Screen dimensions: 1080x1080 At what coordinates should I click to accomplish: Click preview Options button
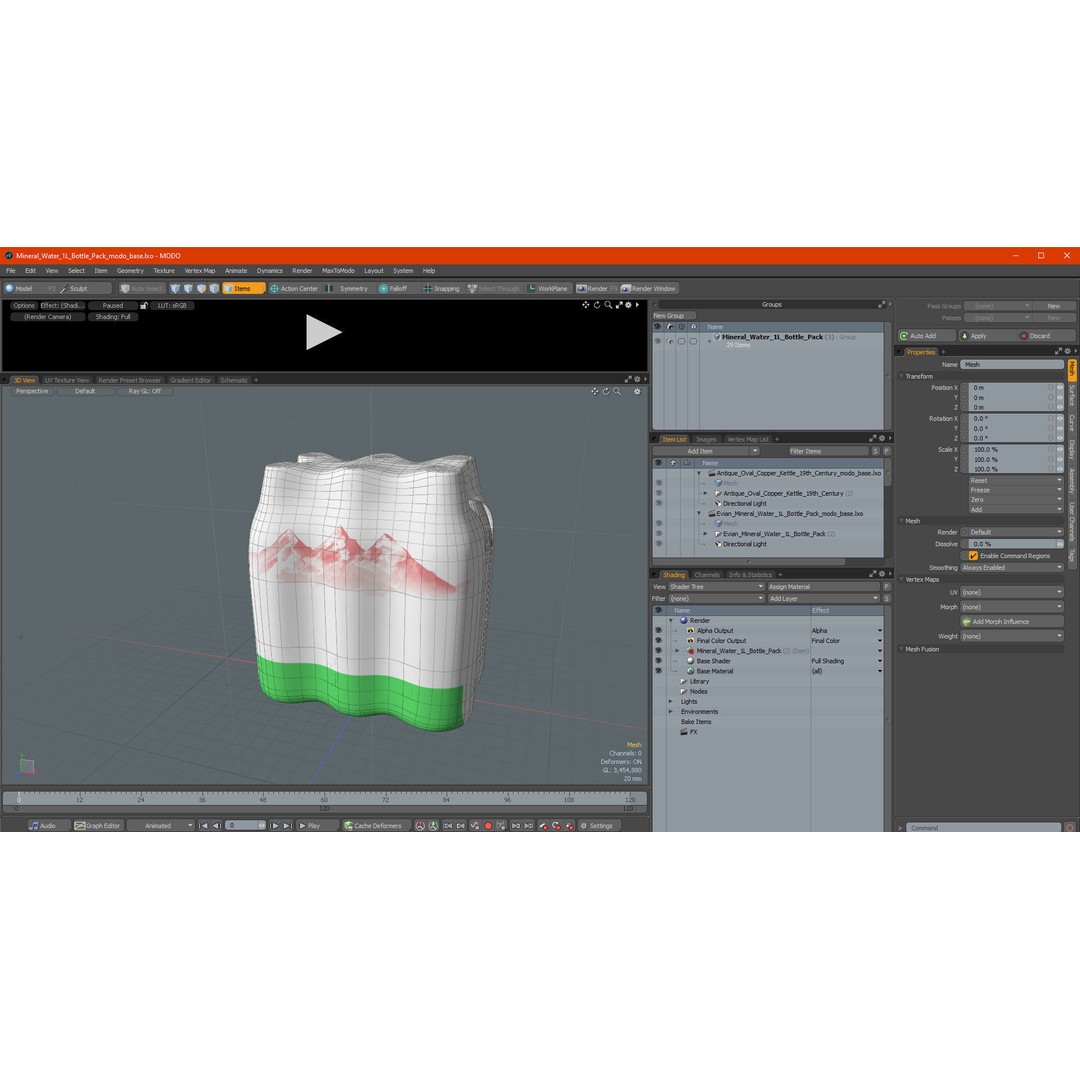23,305
